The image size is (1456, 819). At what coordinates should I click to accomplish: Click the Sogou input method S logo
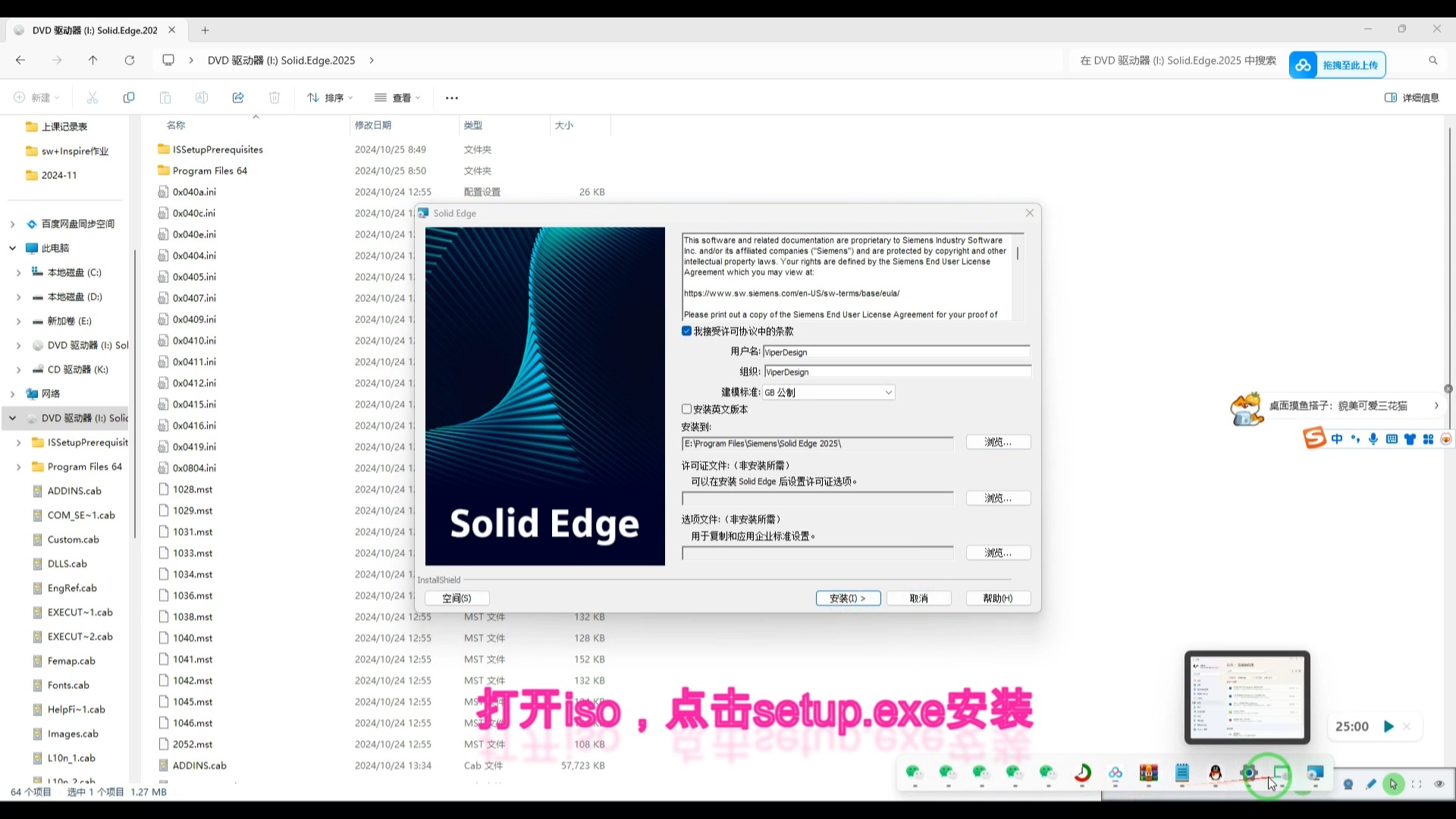[1314, 438]
